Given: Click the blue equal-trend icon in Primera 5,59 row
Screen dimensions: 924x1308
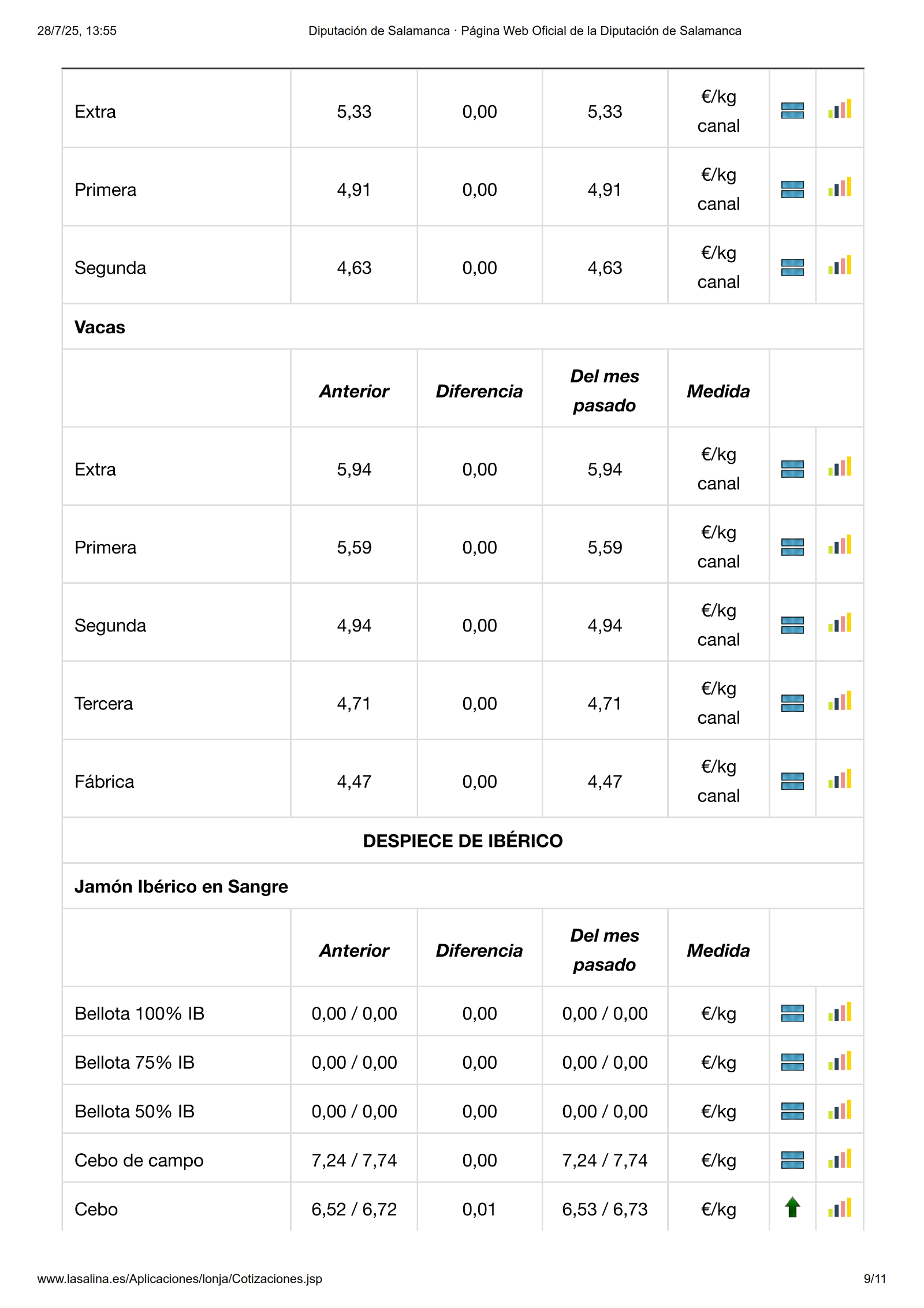Looking at the screenshot, I should (x=792, y=547).
